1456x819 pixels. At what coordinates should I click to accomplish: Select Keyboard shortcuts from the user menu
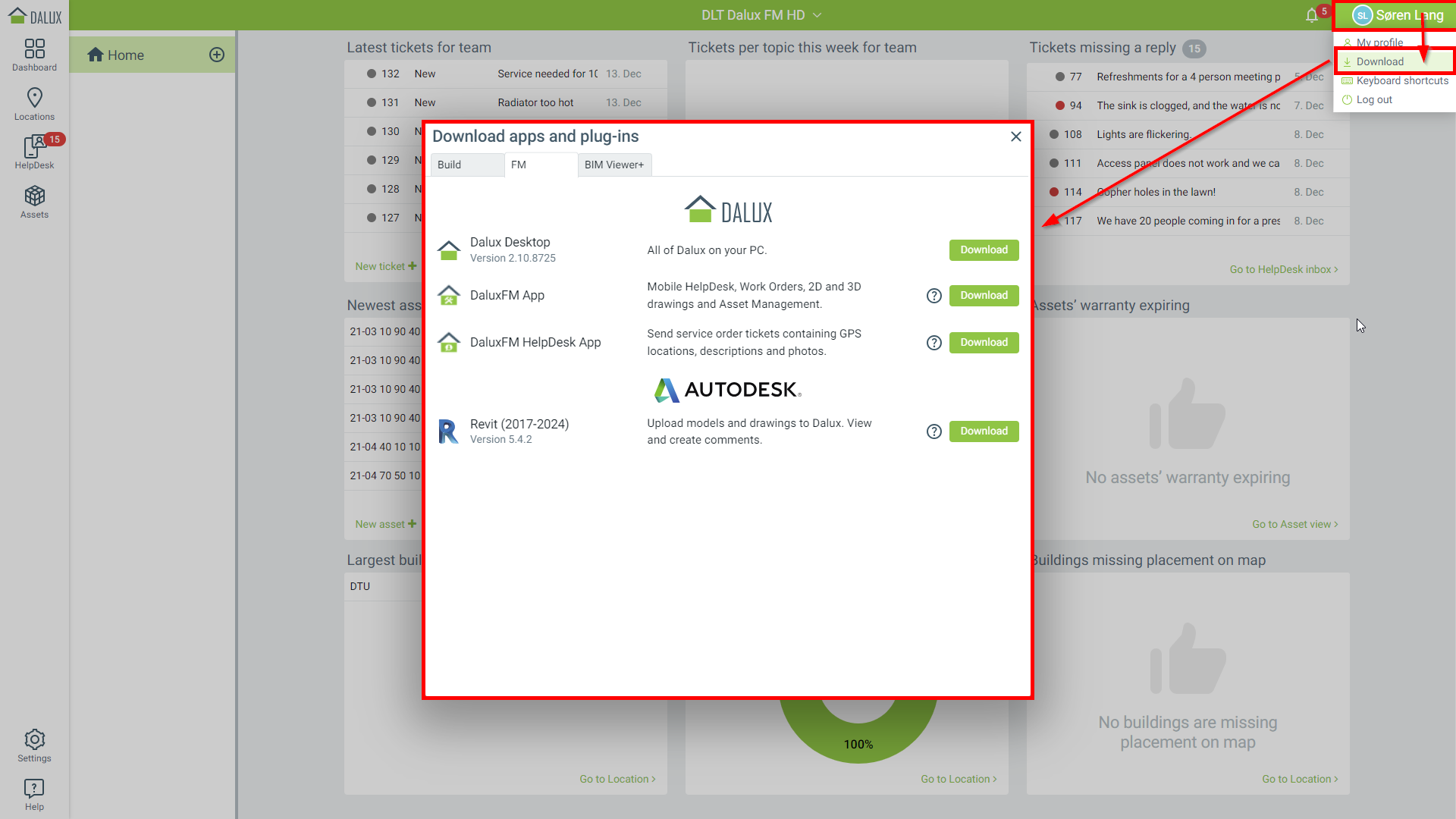1399,80
